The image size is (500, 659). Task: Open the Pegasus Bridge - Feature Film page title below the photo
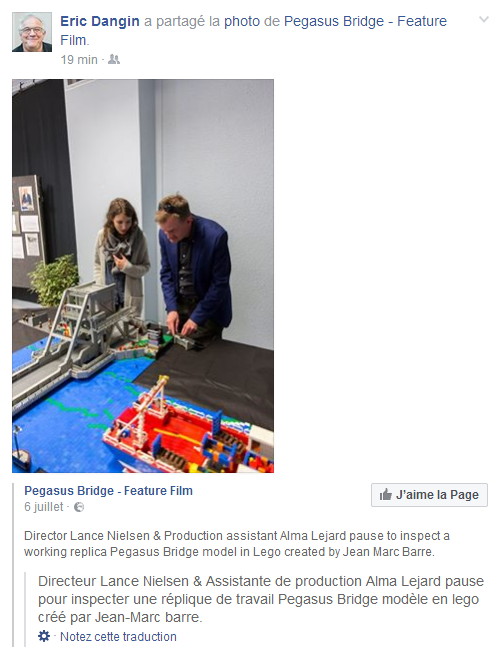[x=108, y=491]
